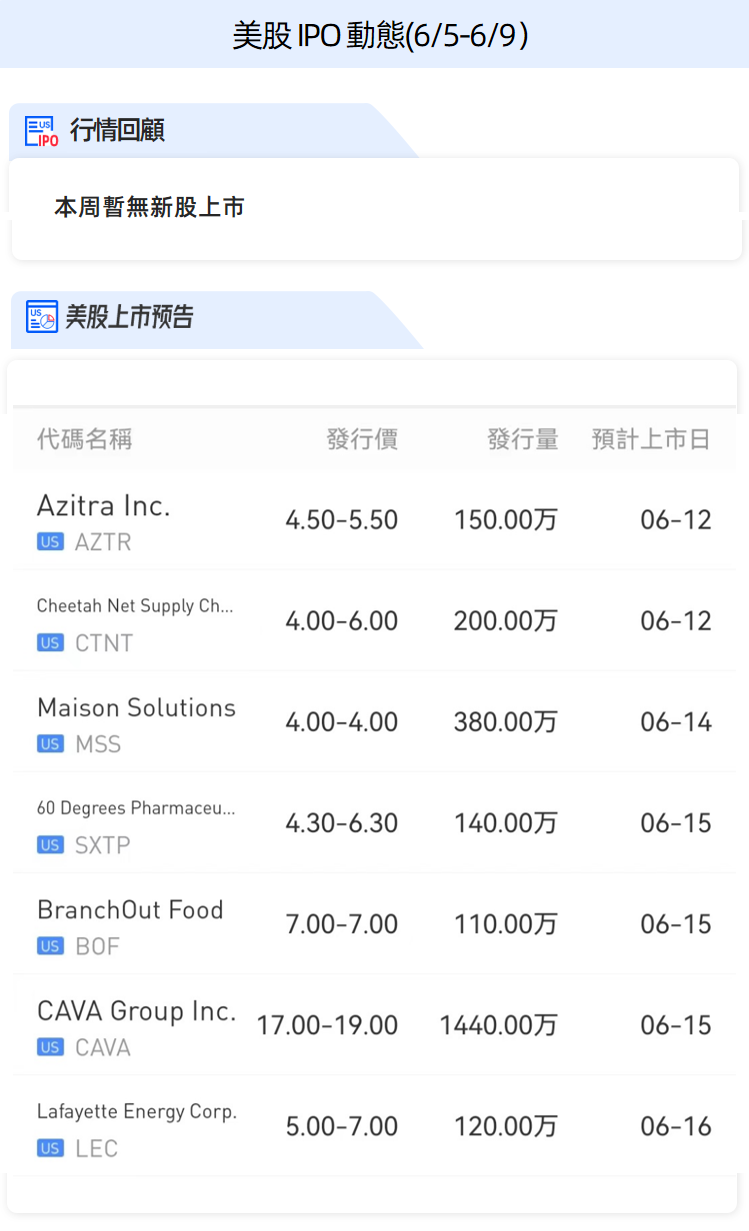
Task: Click the 預計上市日 column header
Action: (651, 439)
